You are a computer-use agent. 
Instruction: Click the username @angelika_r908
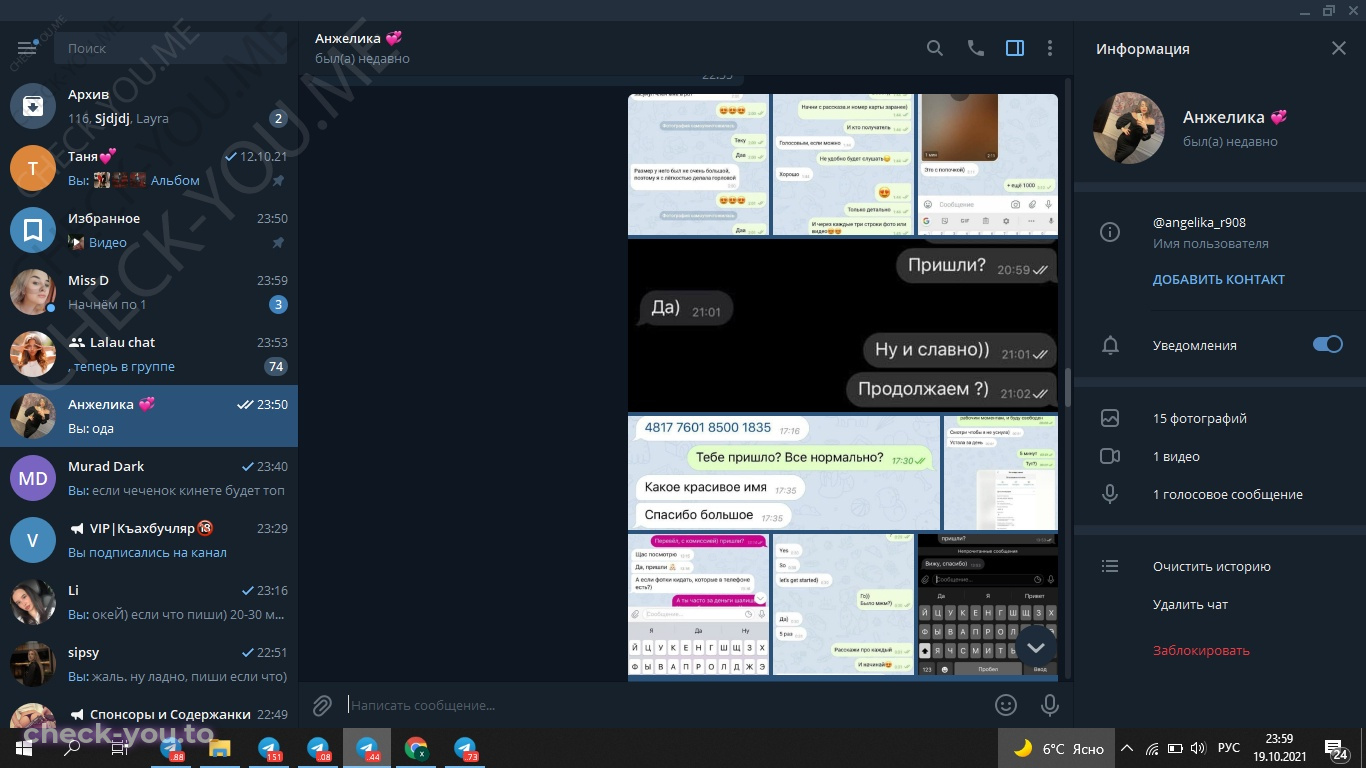pyautogui.click(x=1199, y=223)
